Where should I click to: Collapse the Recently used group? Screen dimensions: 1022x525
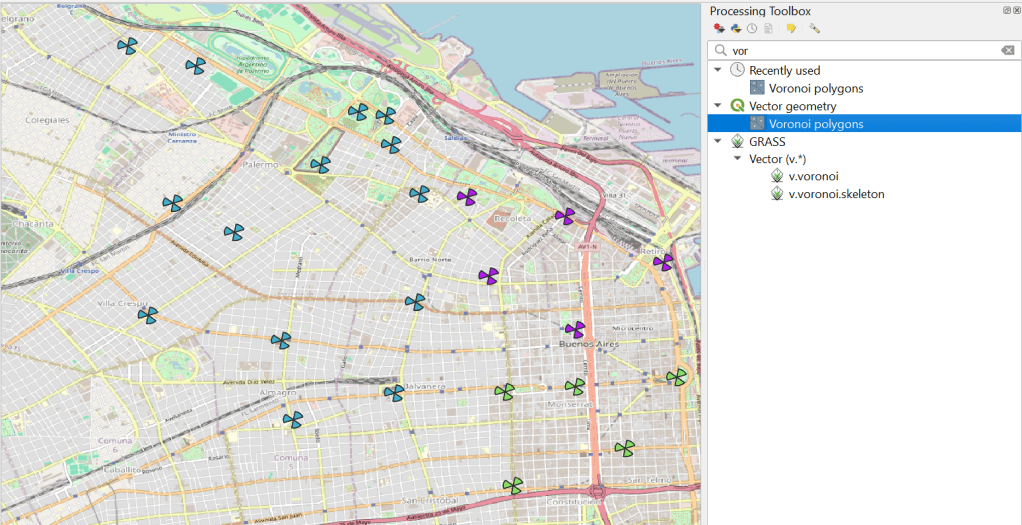(x=720, y=70)
